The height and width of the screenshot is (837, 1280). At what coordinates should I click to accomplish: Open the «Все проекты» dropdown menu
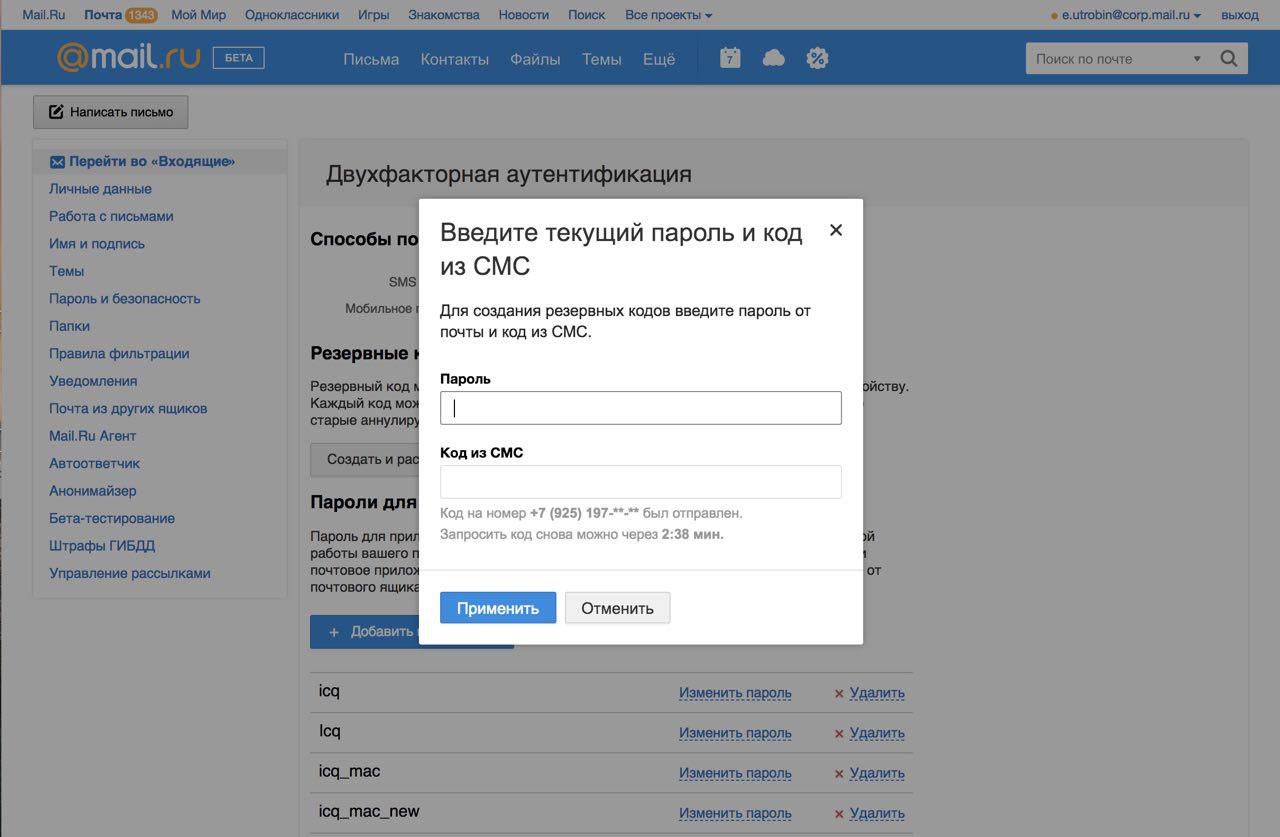coord(669,15)
